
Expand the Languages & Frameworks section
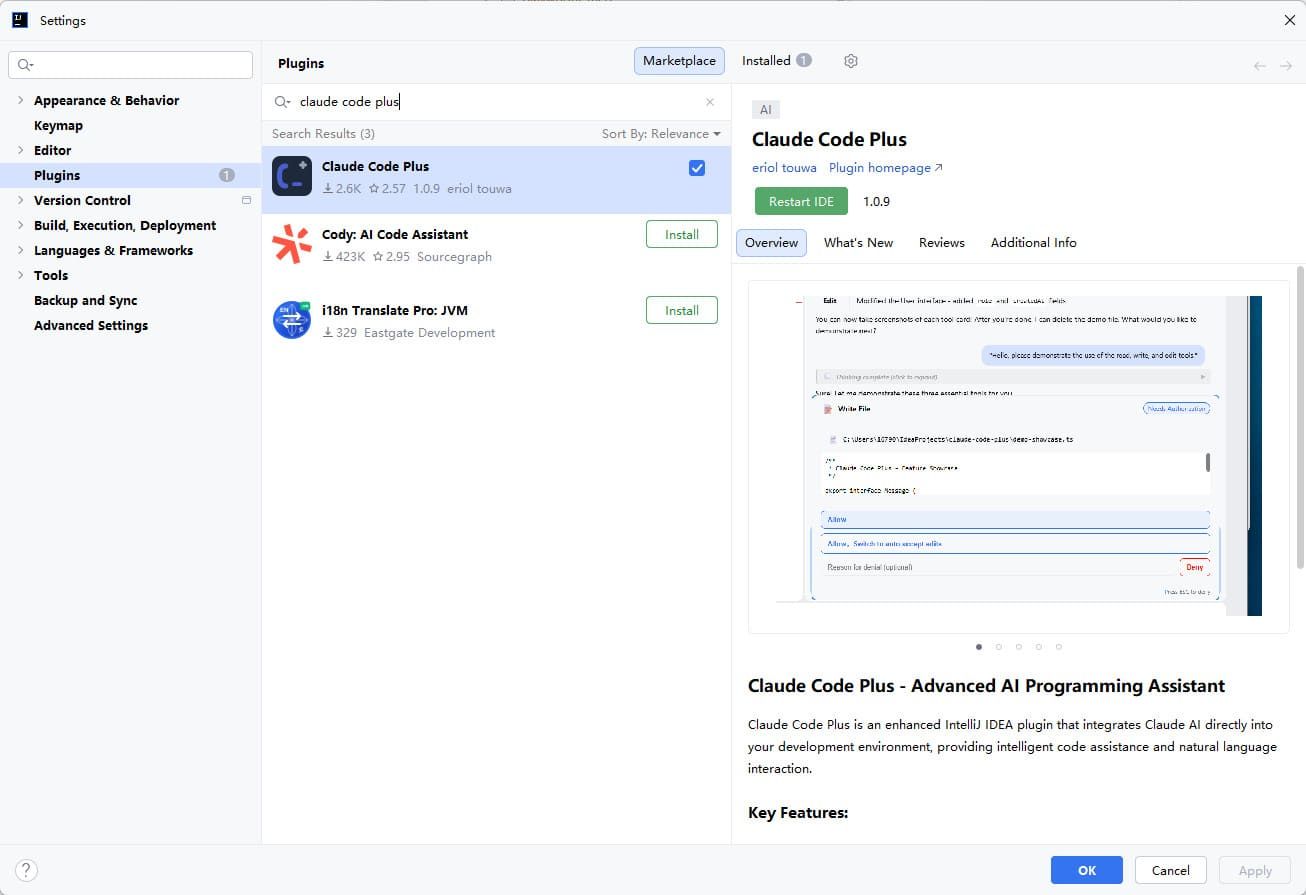point(20,250)
